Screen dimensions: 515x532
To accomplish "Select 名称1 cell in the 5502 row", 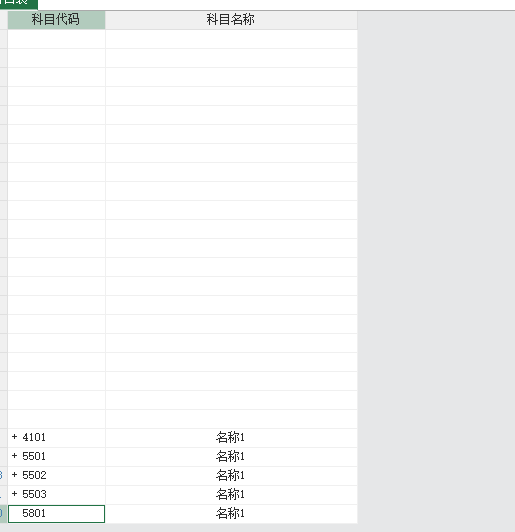I will coord(231,476).
